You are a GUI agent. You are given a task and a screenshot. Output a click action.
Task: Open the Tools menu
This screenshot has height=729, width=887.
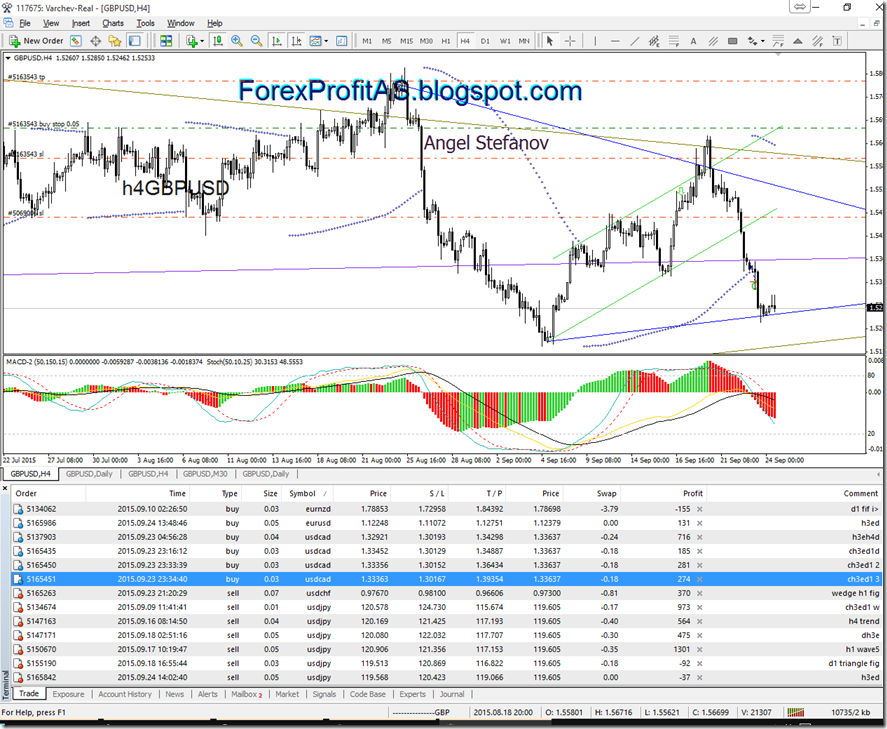[x=145, y=23]
